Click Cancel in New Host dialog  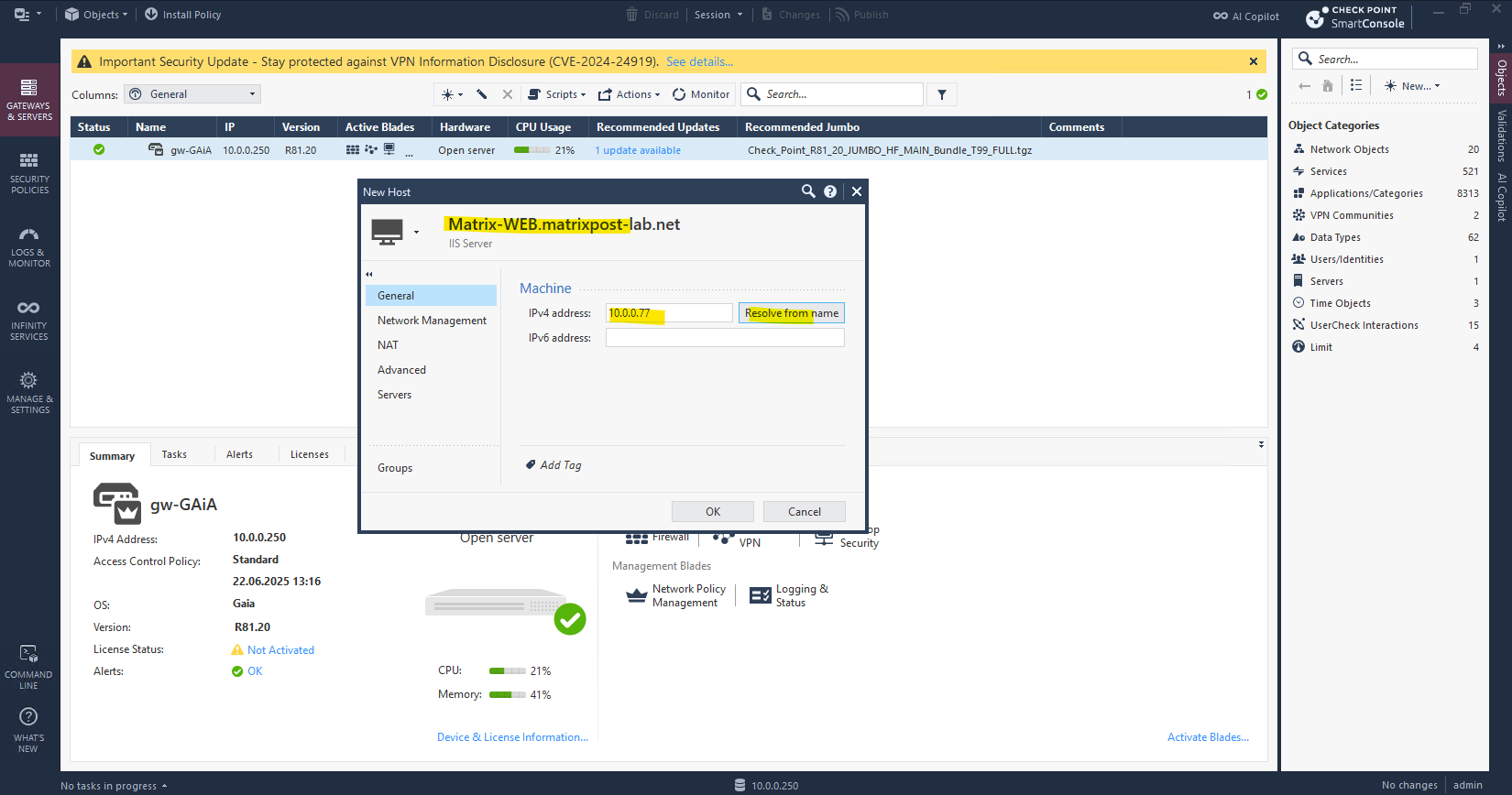click(x=805, y=511)
